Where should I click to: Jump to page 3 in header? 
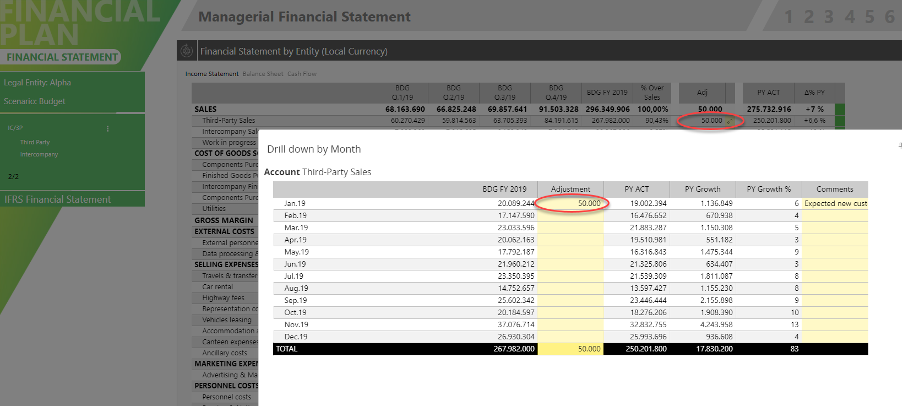pos(830,17)
